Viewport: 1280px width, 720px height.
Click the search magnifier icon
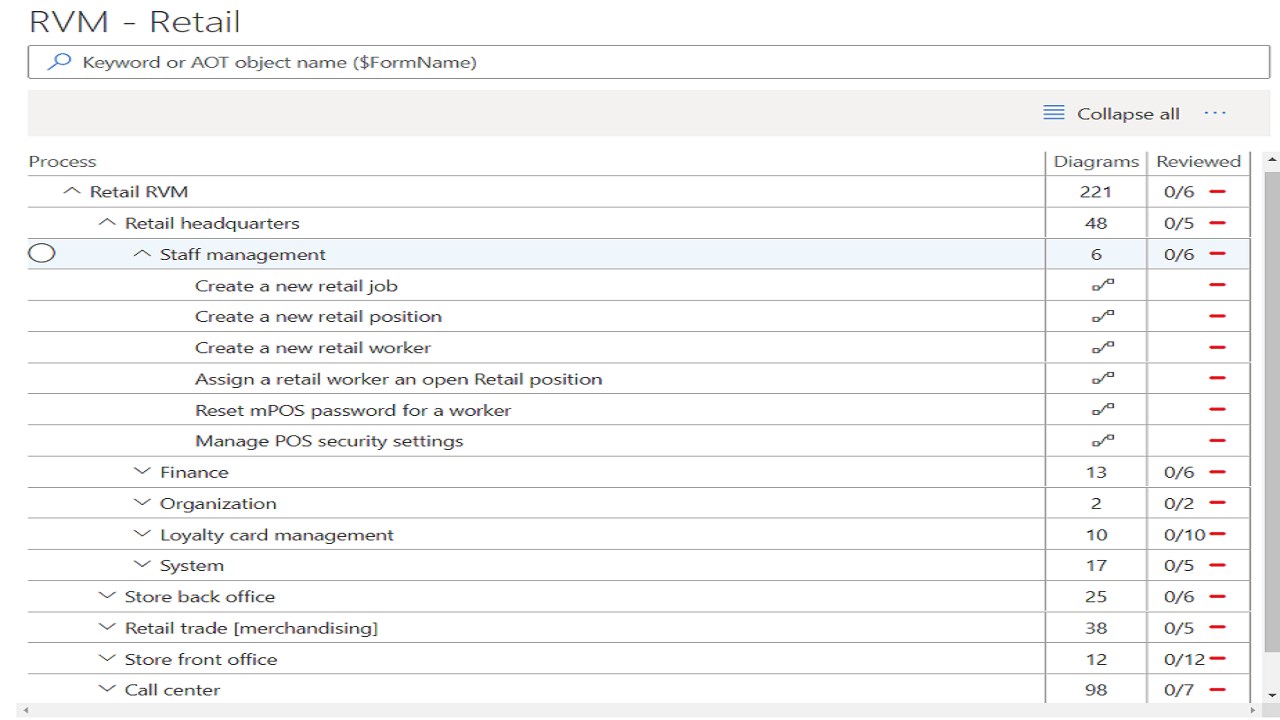pos(60,62)
